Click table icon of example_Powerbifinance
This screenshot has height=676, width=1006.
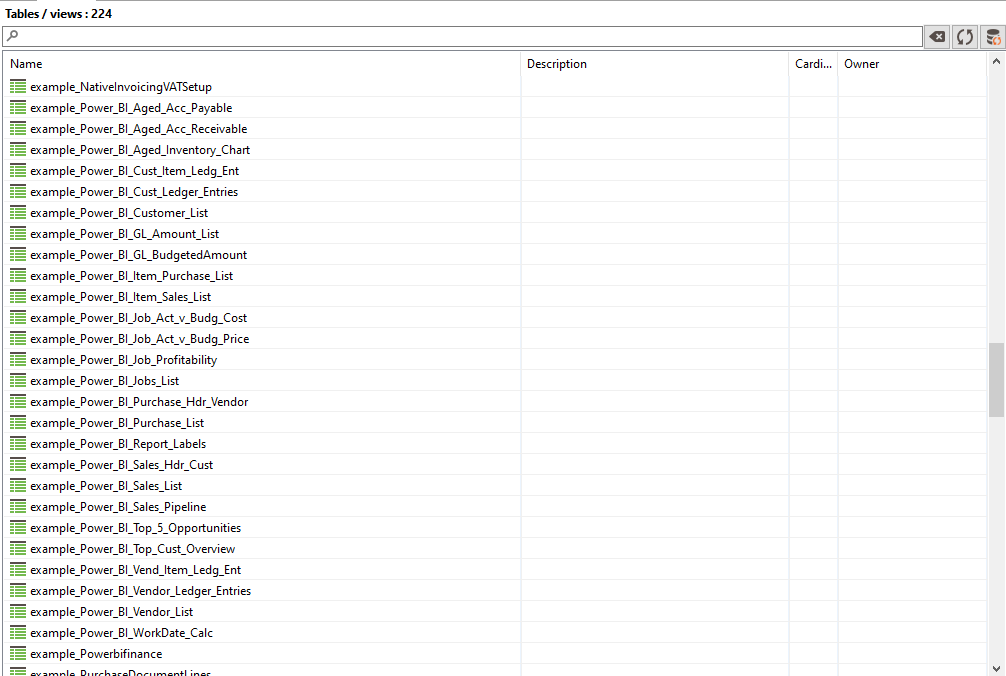[x=18, y=654]
